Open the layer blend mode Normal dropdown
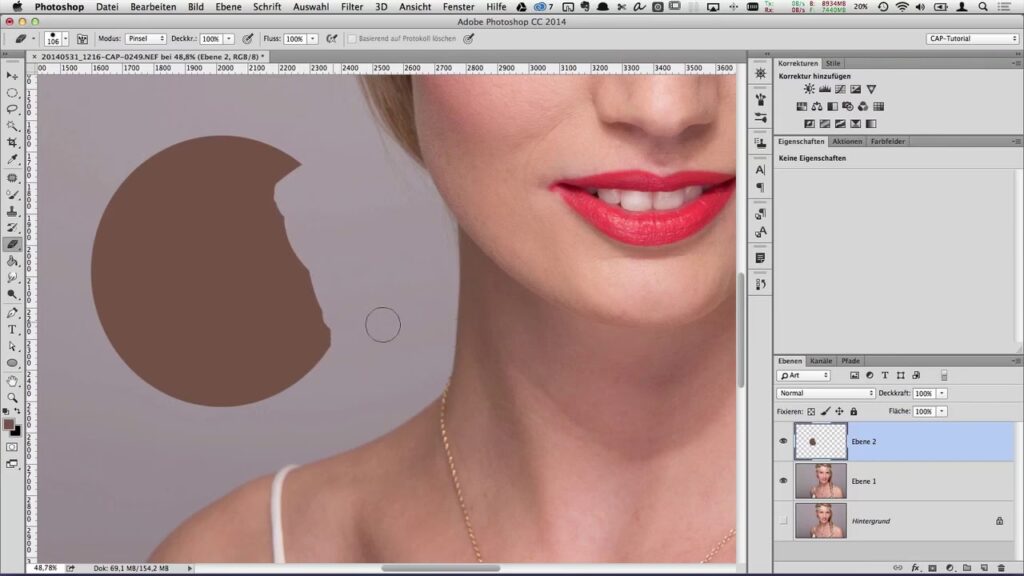 [x=826, y=393]
